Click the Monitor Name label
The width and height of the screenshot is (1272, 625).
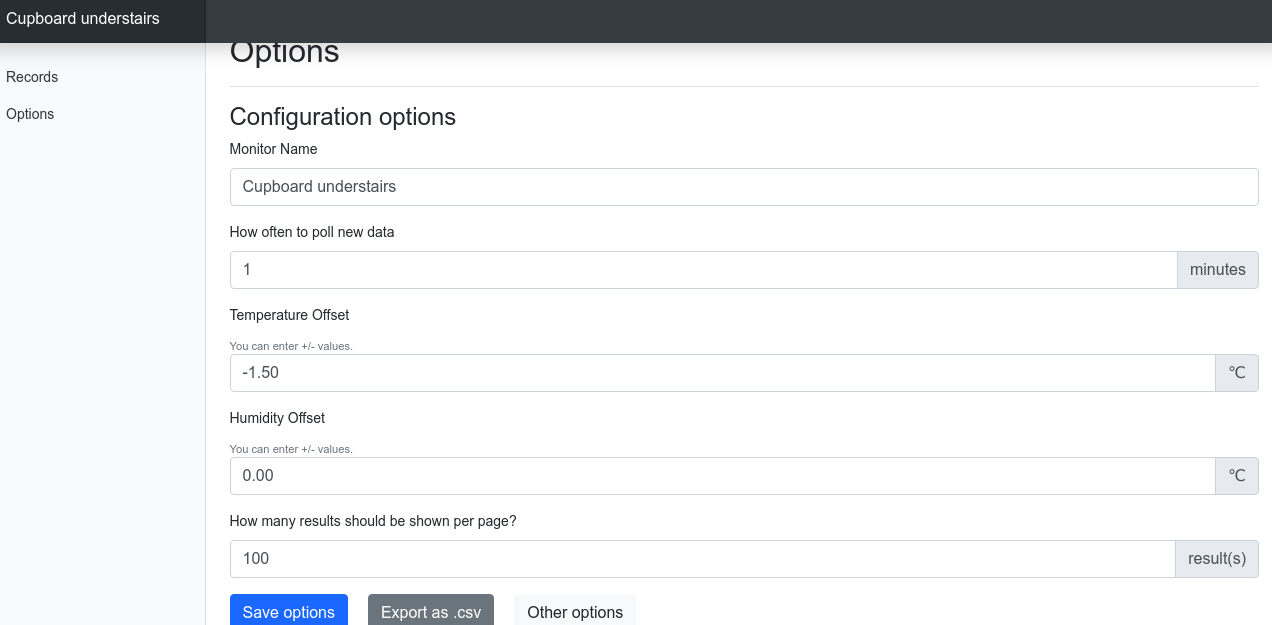[273, 149]
